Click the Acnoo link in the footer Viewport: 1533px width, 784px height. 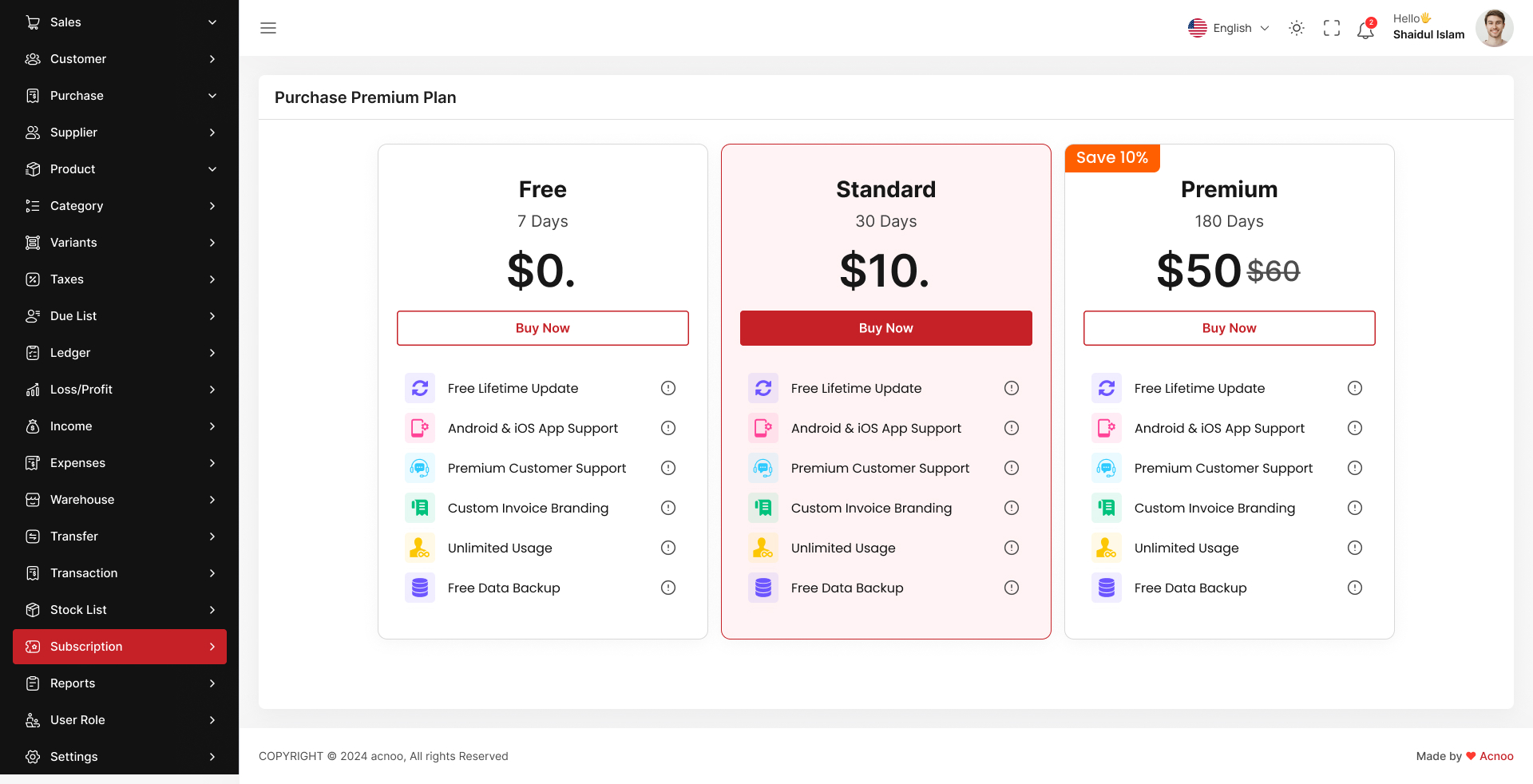[x=1495, y=756]
